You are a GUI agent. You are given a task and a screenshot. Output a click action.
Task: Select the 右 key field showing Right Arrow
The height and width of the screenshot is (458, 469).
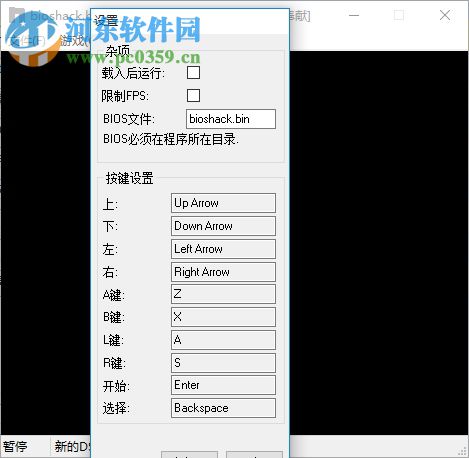[x=223, y=272]
